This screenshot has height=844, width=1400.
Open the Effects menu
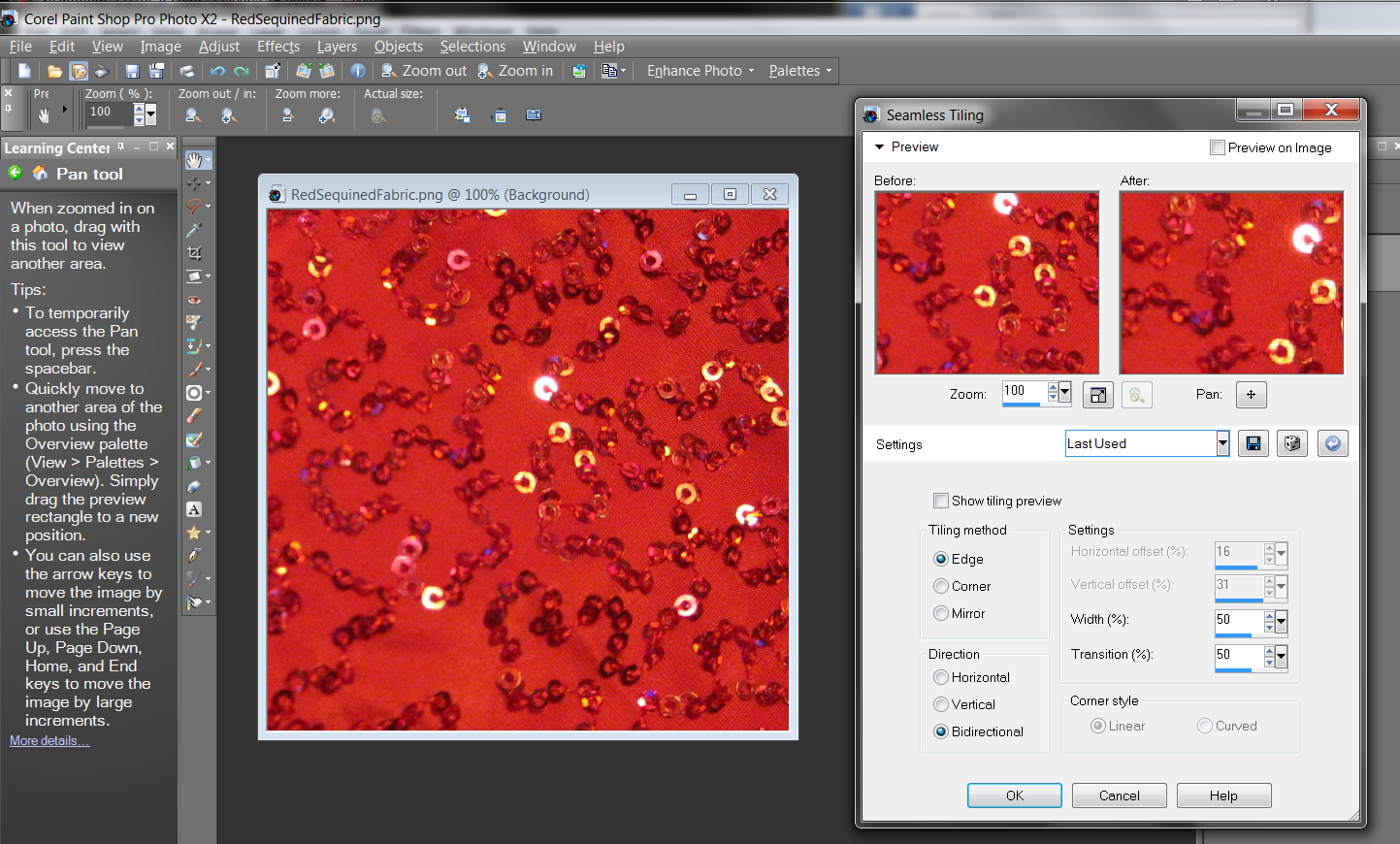[x=278, y=47]
